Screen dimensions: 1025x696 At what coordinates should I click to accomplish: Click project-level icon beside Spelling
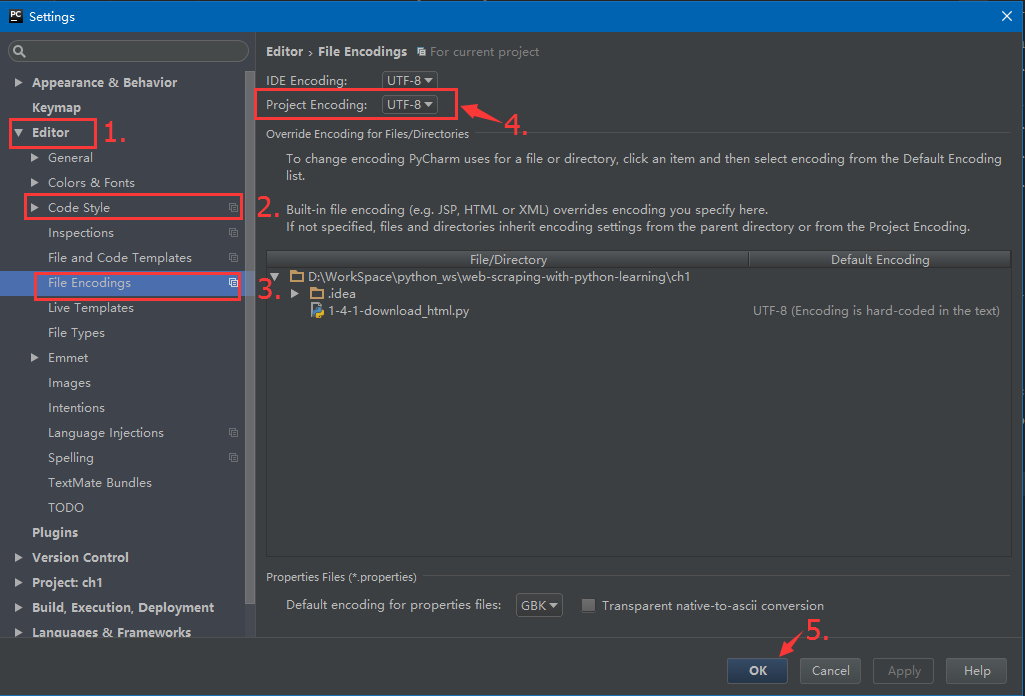233,457
